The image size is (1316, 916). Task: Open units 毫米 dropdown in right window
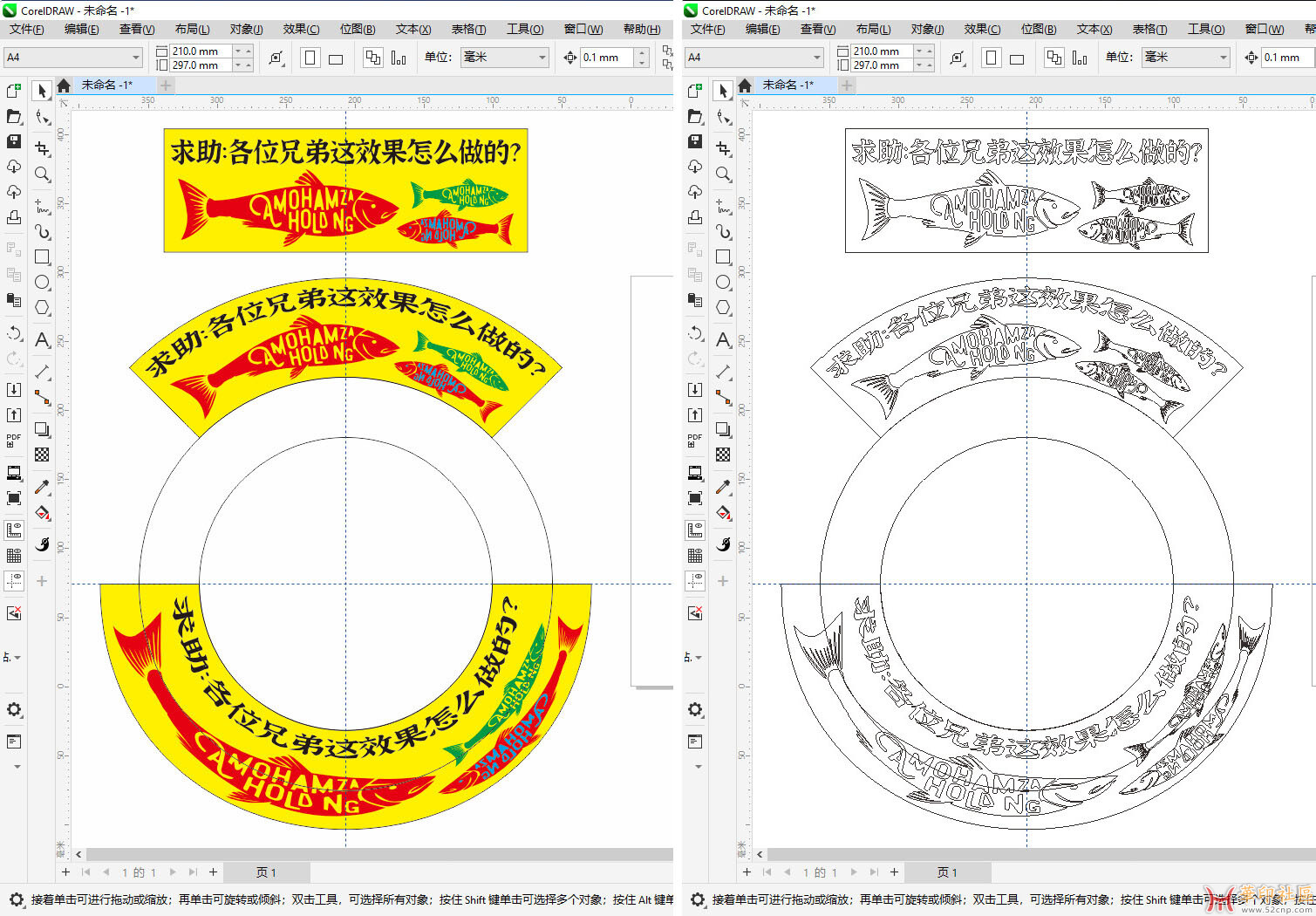coord(1185,58)
